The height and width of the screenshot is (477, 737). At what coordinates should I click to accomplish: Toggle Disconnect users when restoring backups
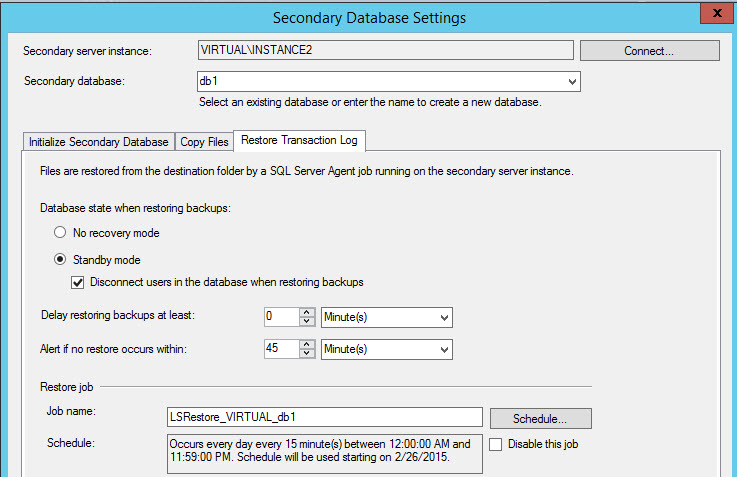78,282
